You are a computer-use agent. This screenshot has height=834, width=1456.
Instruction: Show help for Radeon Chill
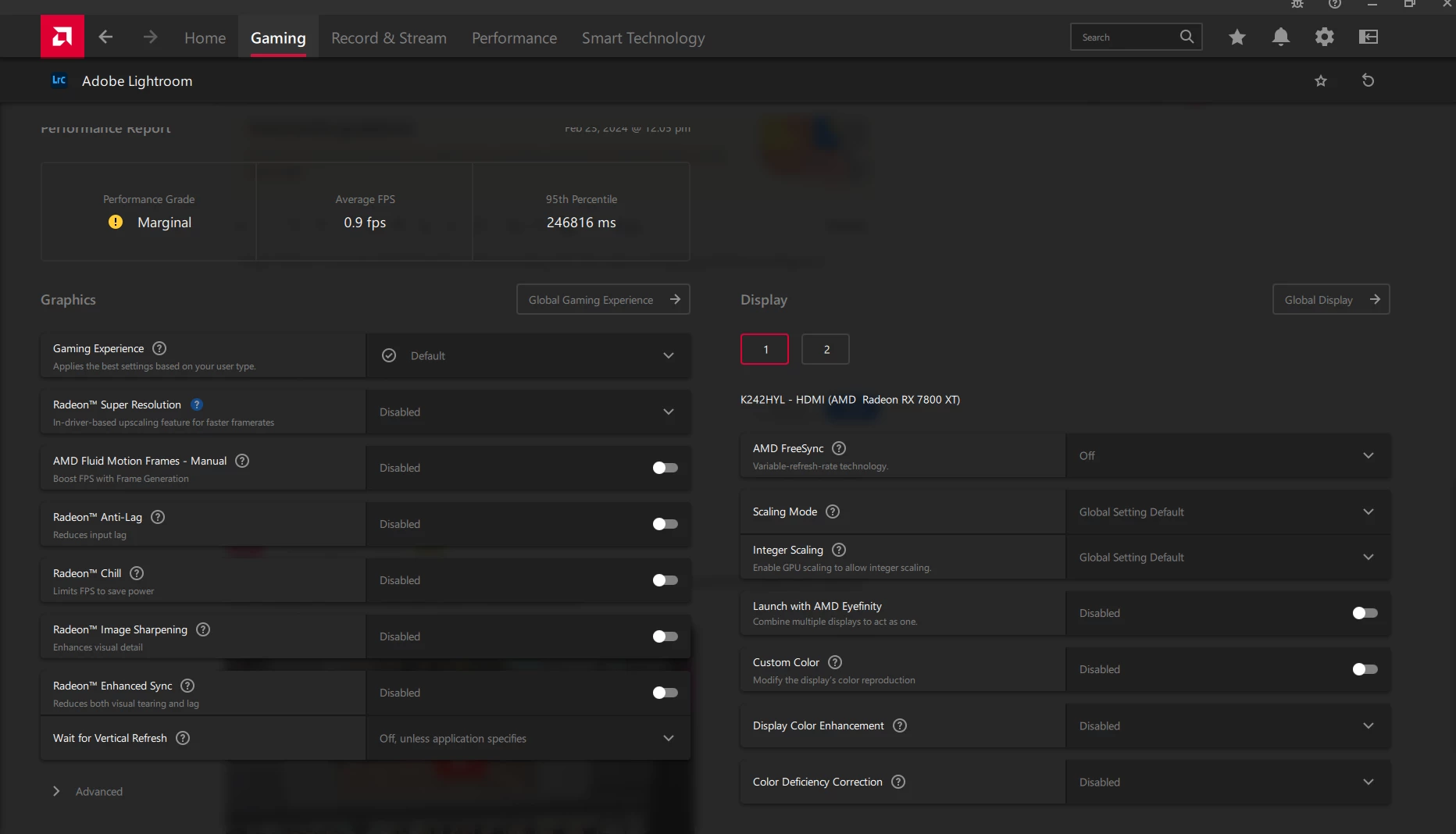point(137,573)
